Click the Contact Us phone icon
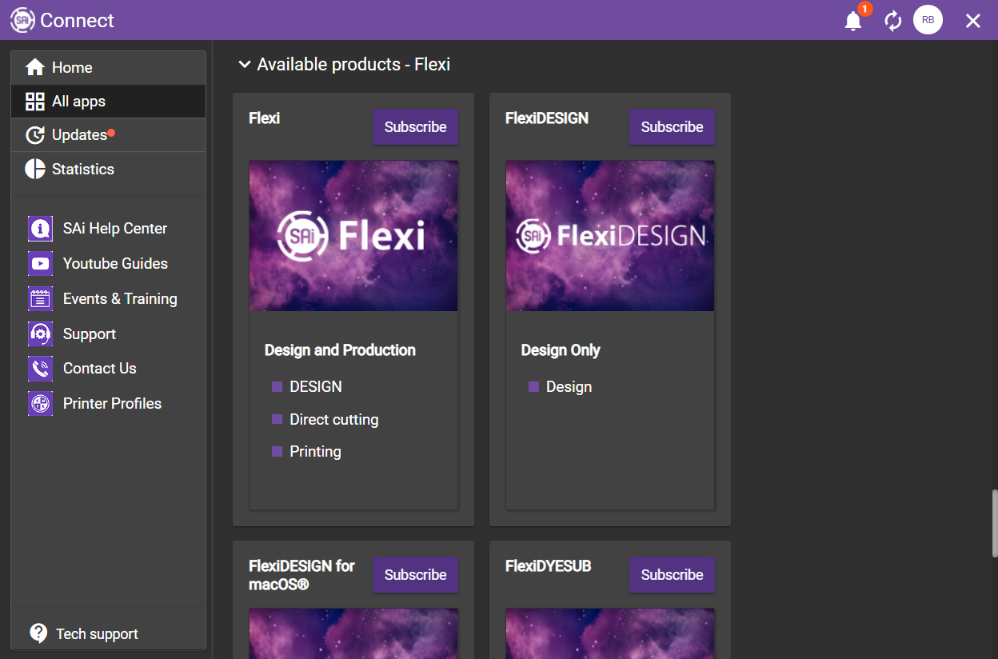 [39, 368]
